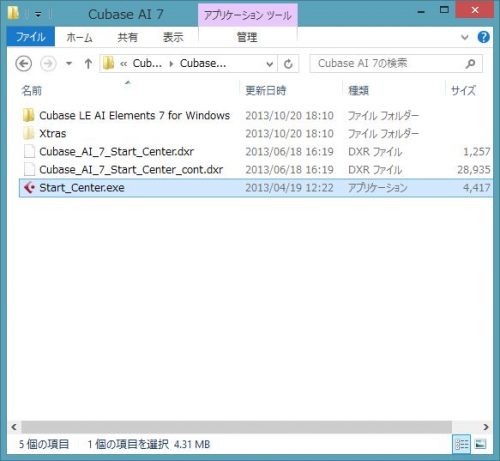The height and width of the screenshot is (461, 500).
Task: Open the recent locations dropdown arrow
Action: point(69,63)
